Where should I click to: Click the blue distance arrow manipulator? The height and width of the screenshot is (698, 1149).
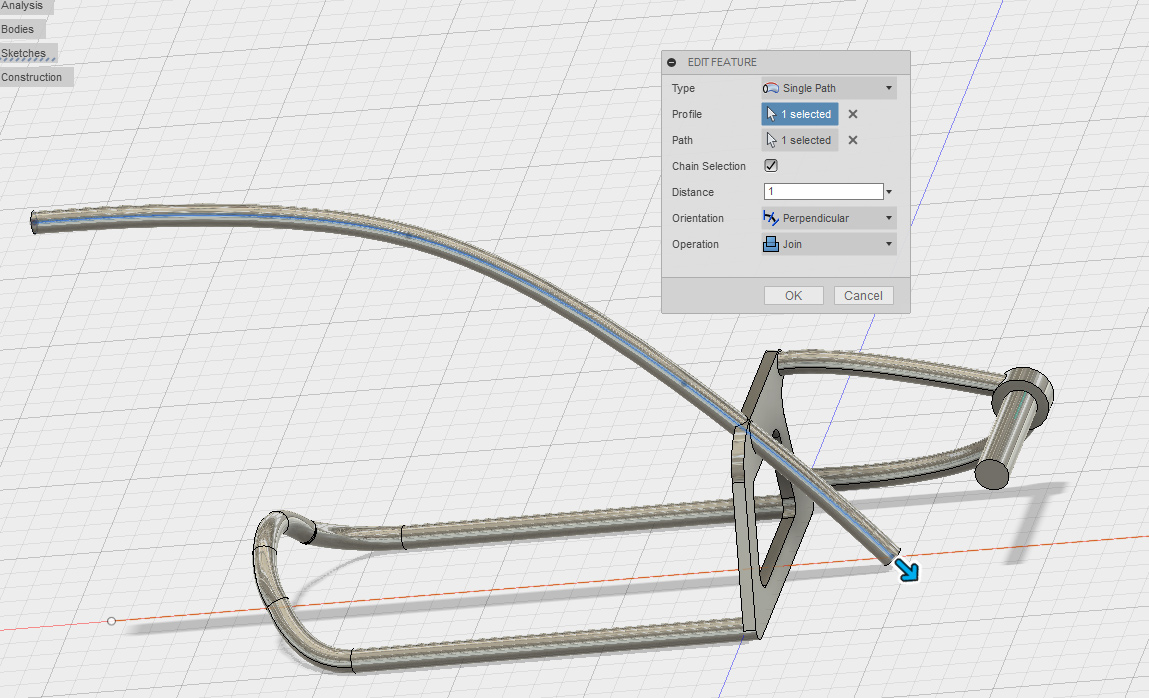click(909, 571)
